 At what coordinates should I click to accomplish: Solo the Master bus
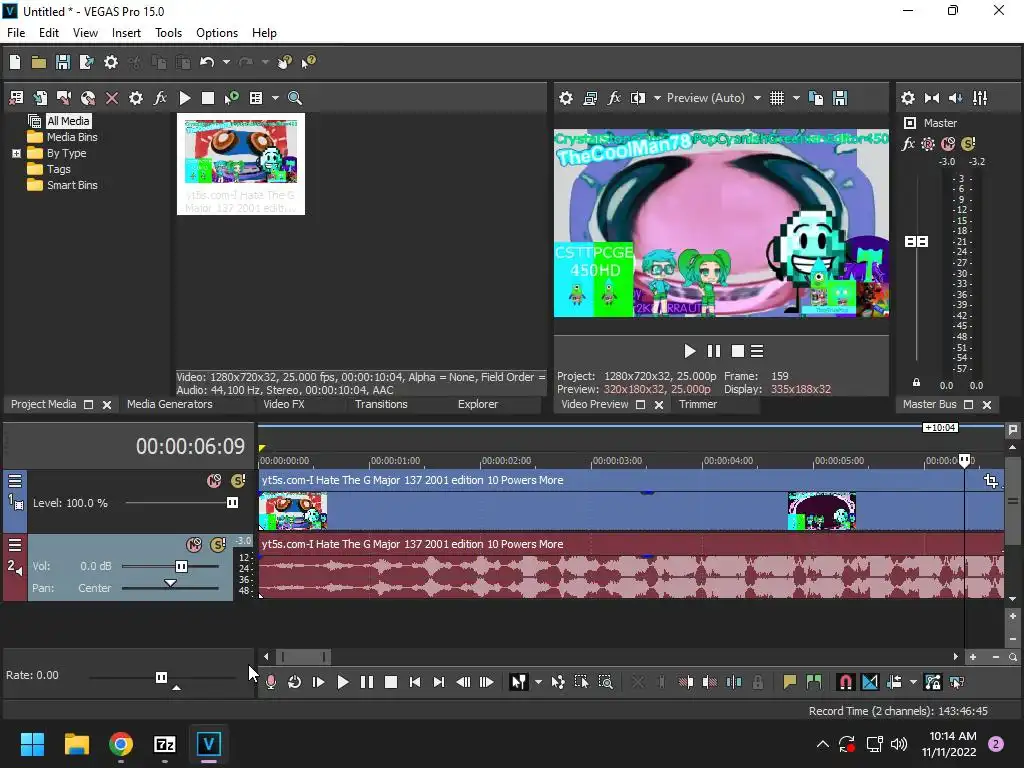[x=968, y=144]
